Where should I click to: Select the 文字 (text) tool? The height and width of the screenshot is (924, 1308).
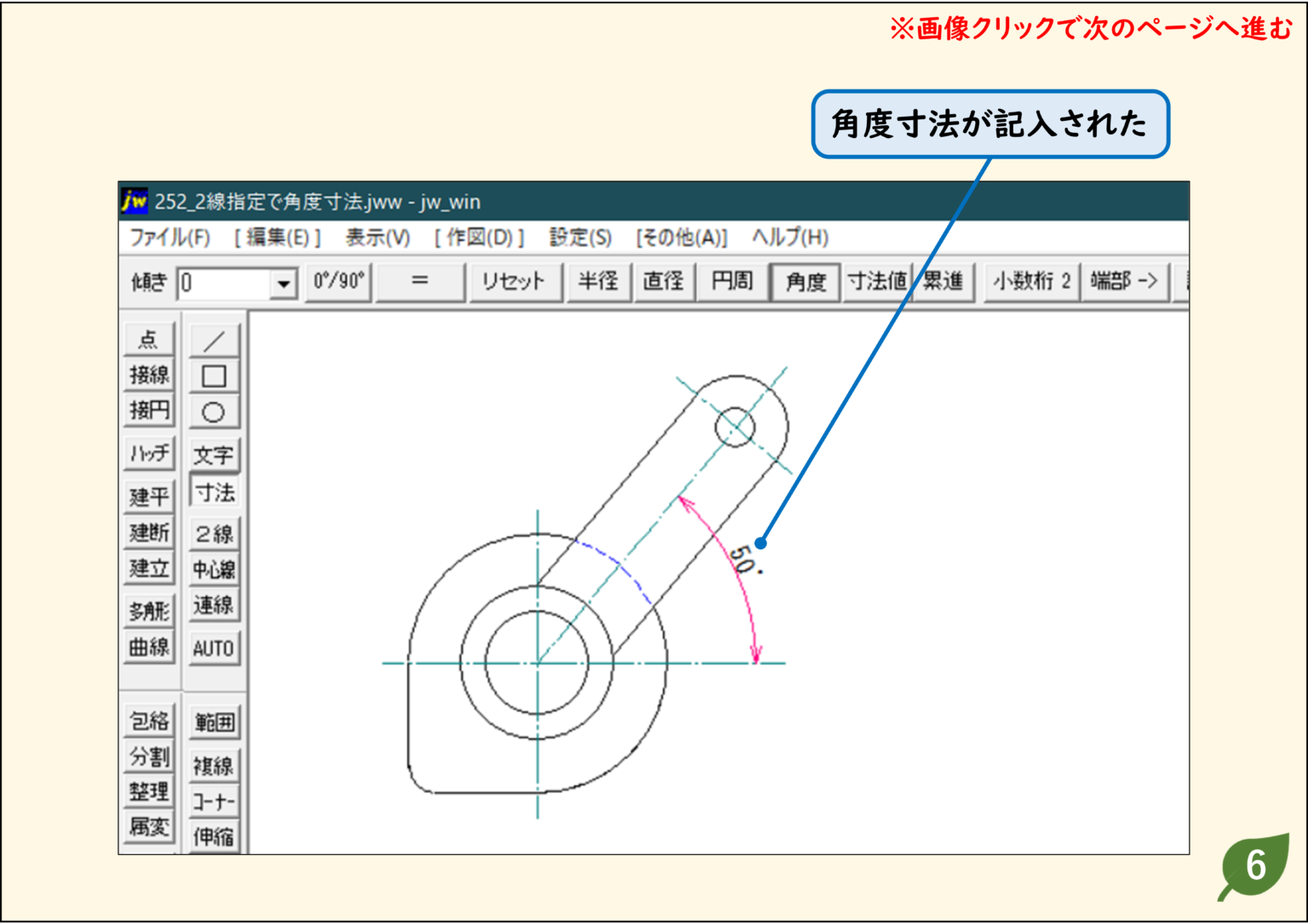click(x=214, y=454)
